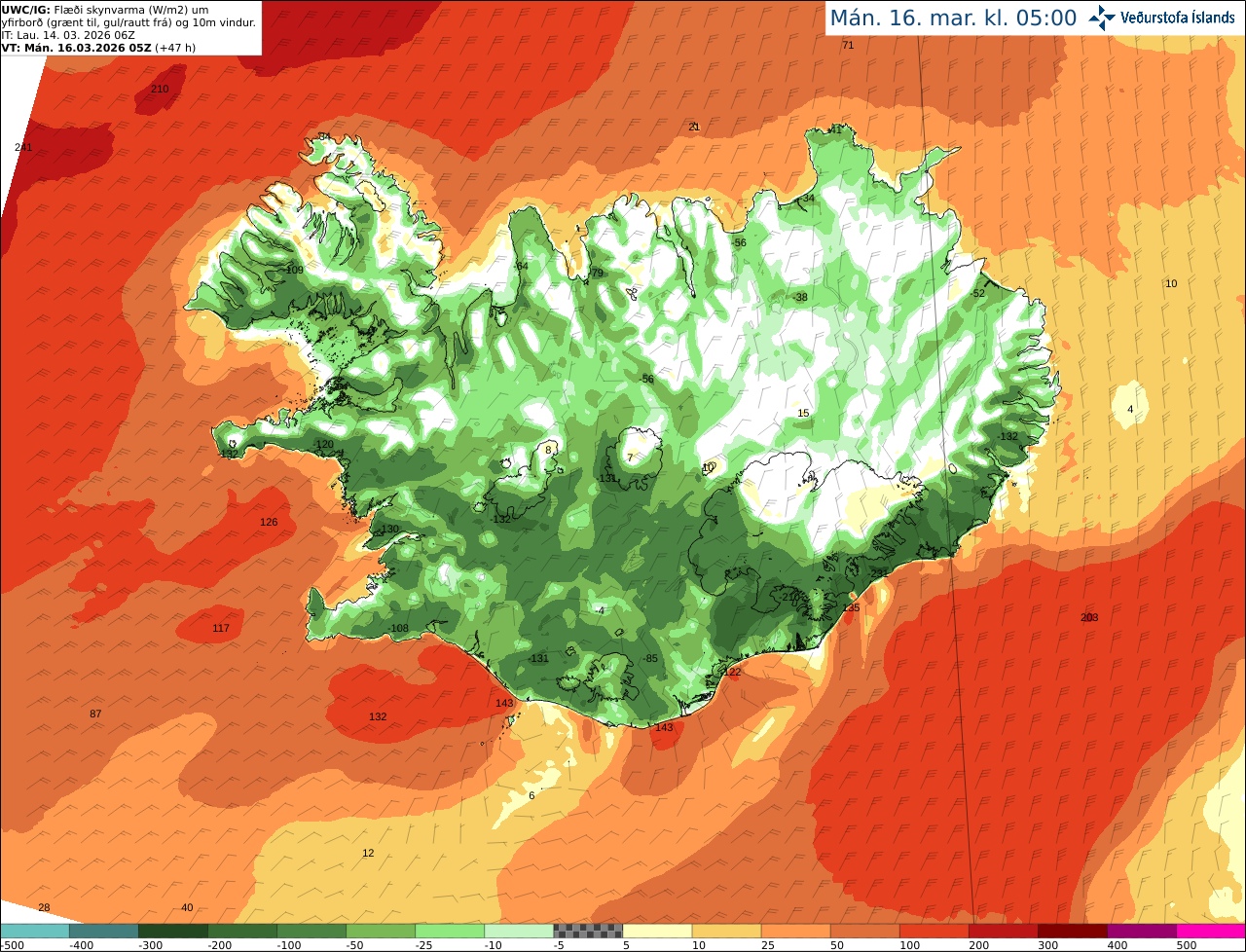Click the '126' value on the map
The image size is (1246, 952).
[269, 522]
